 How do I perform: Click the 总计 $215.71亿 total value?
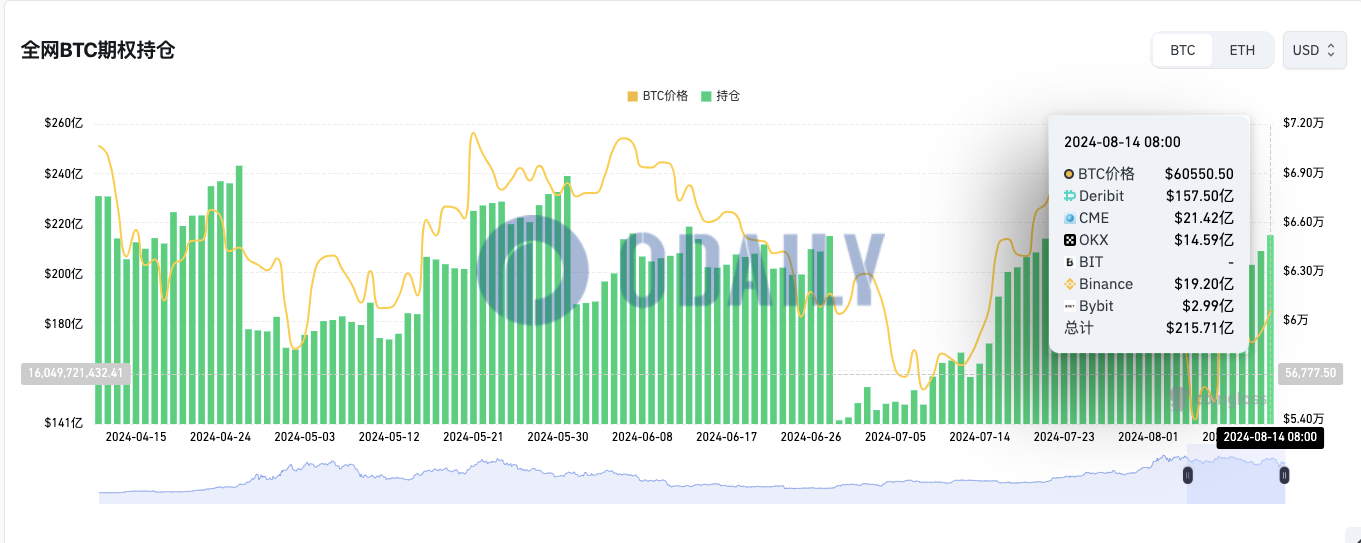point(1200,328)
